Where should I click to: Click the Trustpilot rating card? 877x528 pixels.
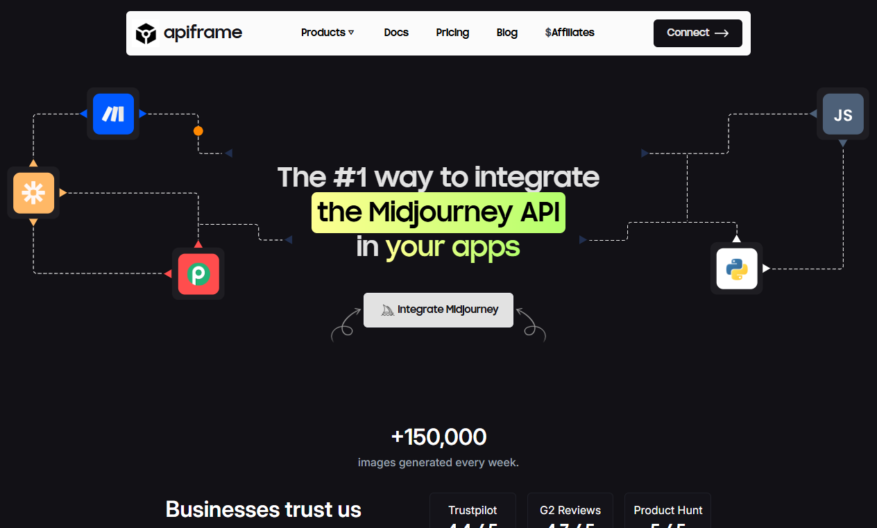[x=473, y=511]
